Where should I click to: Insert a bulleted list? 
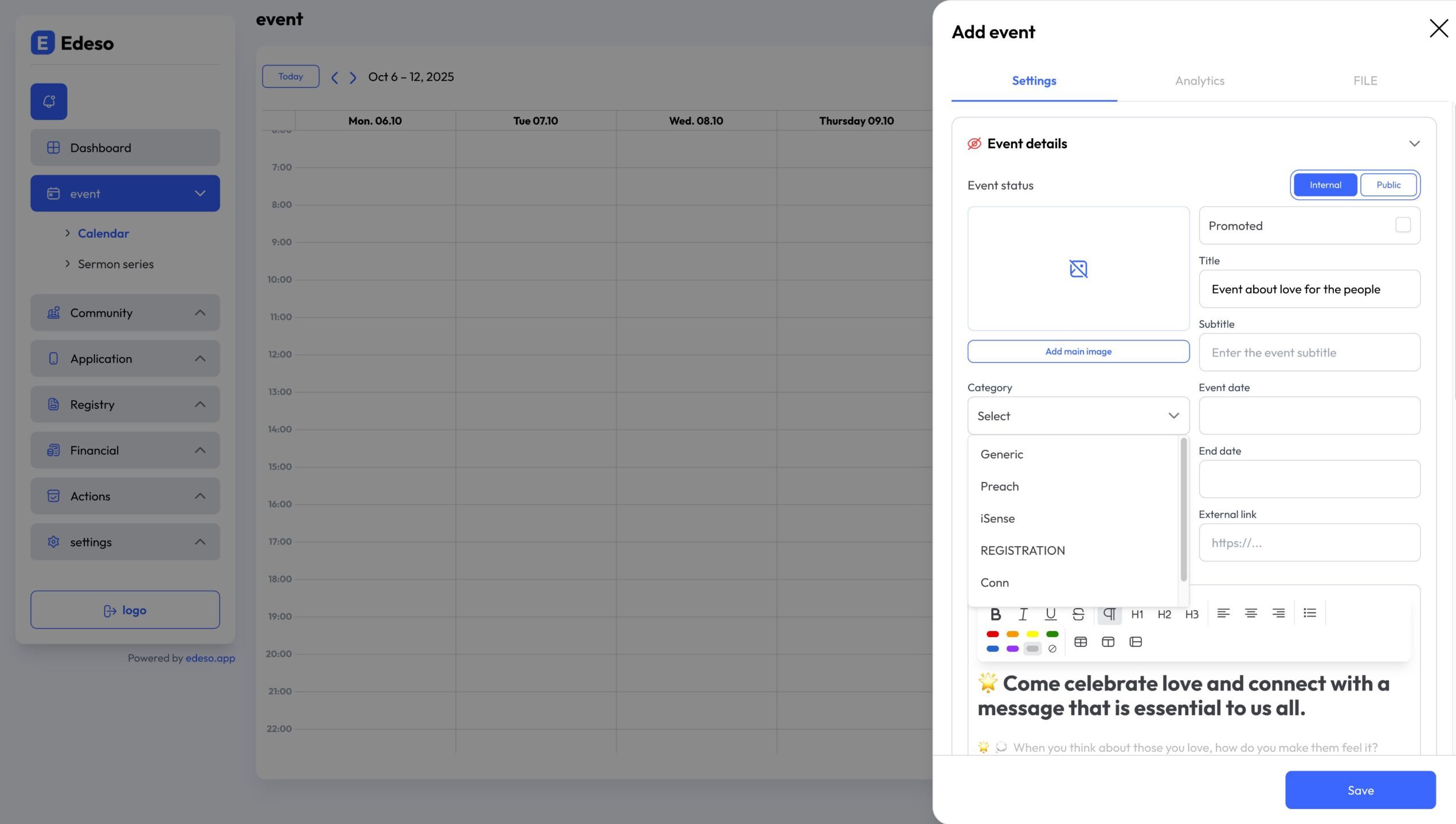coord(1310,613)
